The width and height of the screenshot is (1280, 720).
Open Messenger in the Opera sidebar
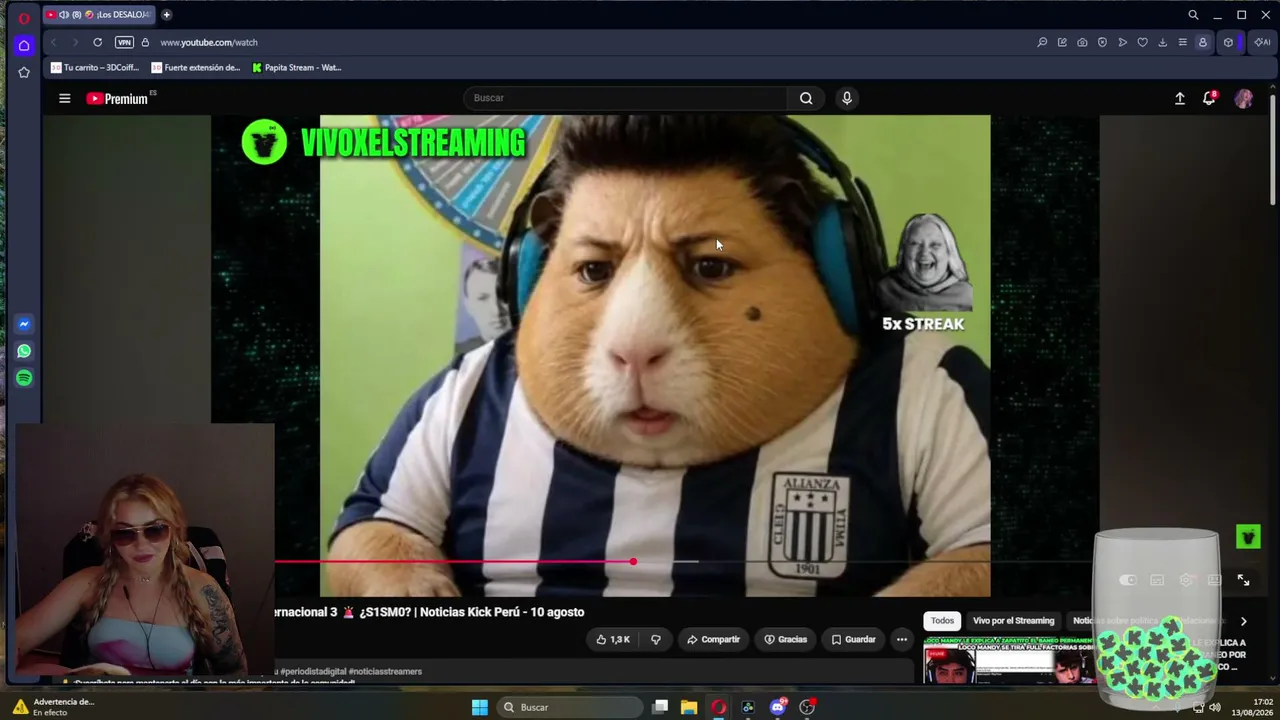click(24, 324)
